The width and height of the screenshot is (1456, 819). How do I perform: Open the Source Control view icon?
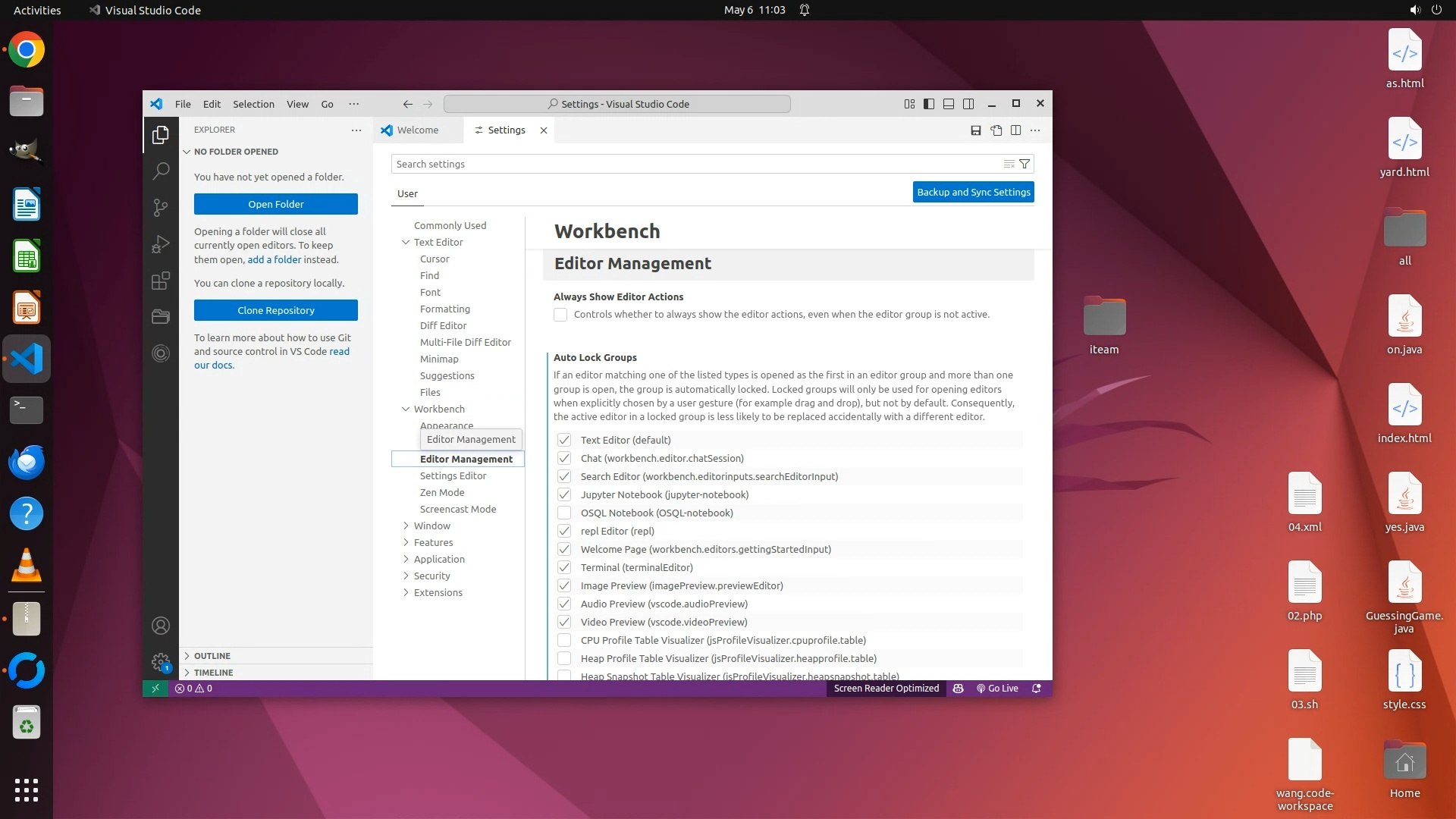coord(161,207)
